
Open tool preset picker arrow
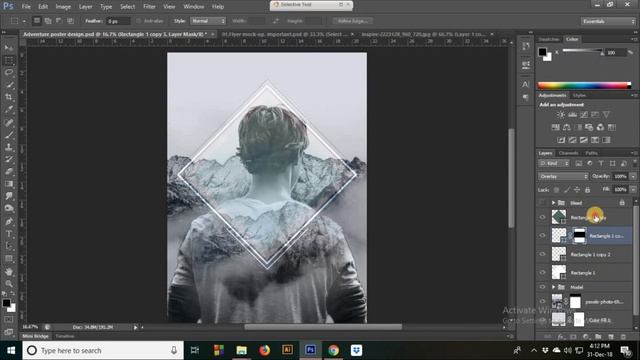(24, 21)
